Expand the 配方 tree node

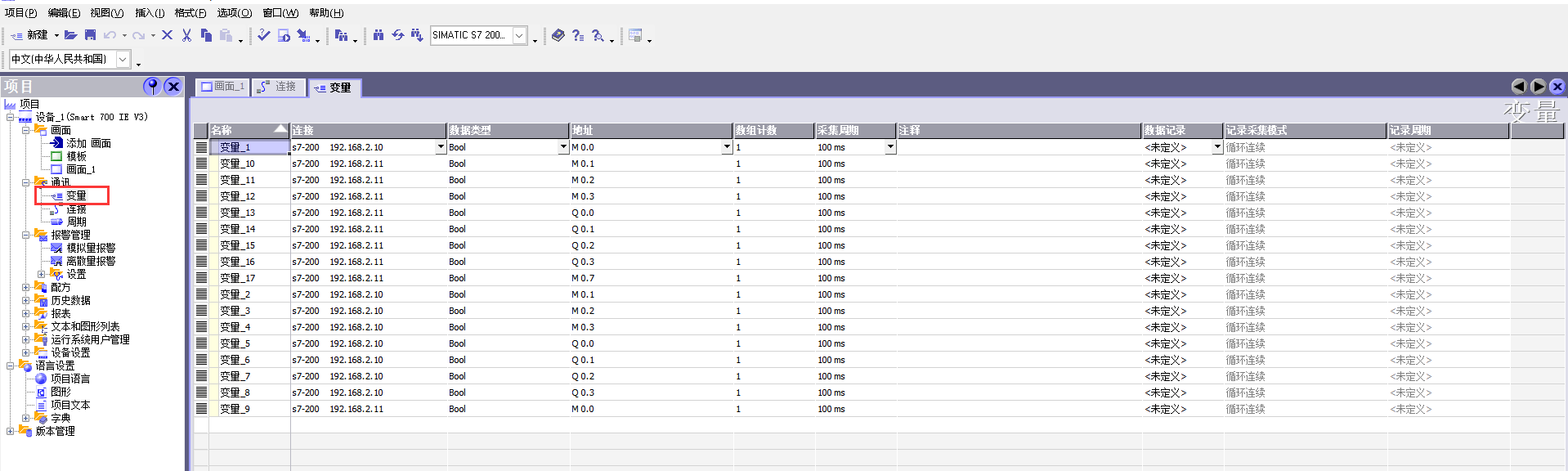[x=25, y=287]
